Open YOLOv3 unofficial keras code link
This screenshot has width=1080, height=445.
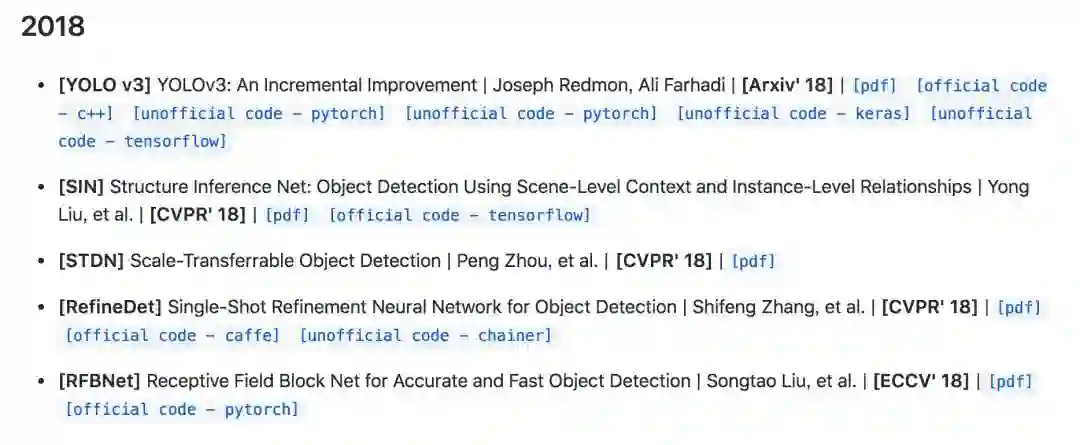click(794, 114)
